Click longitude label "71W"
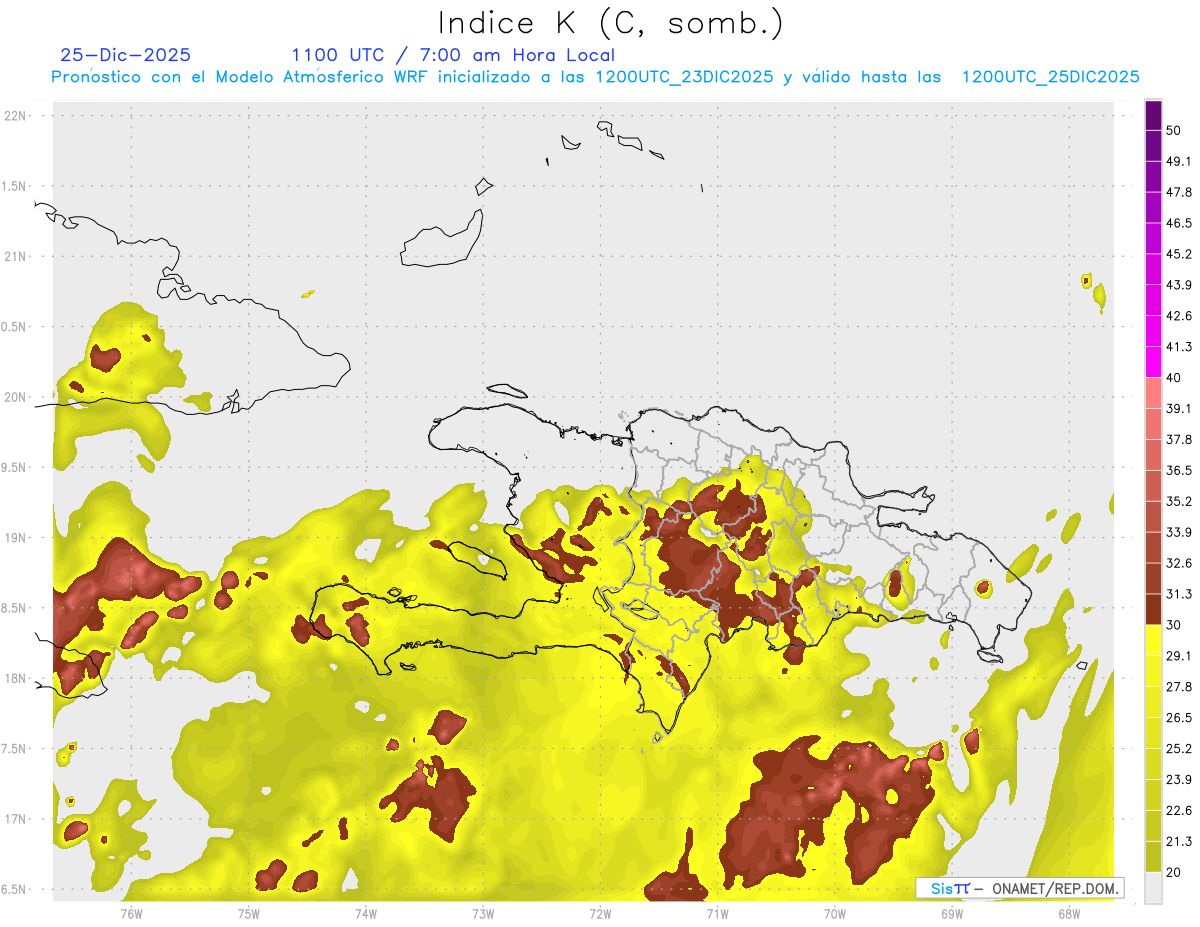Image resolution: width=1200 pixels, height=927 pixels. (x=717, y=914)
